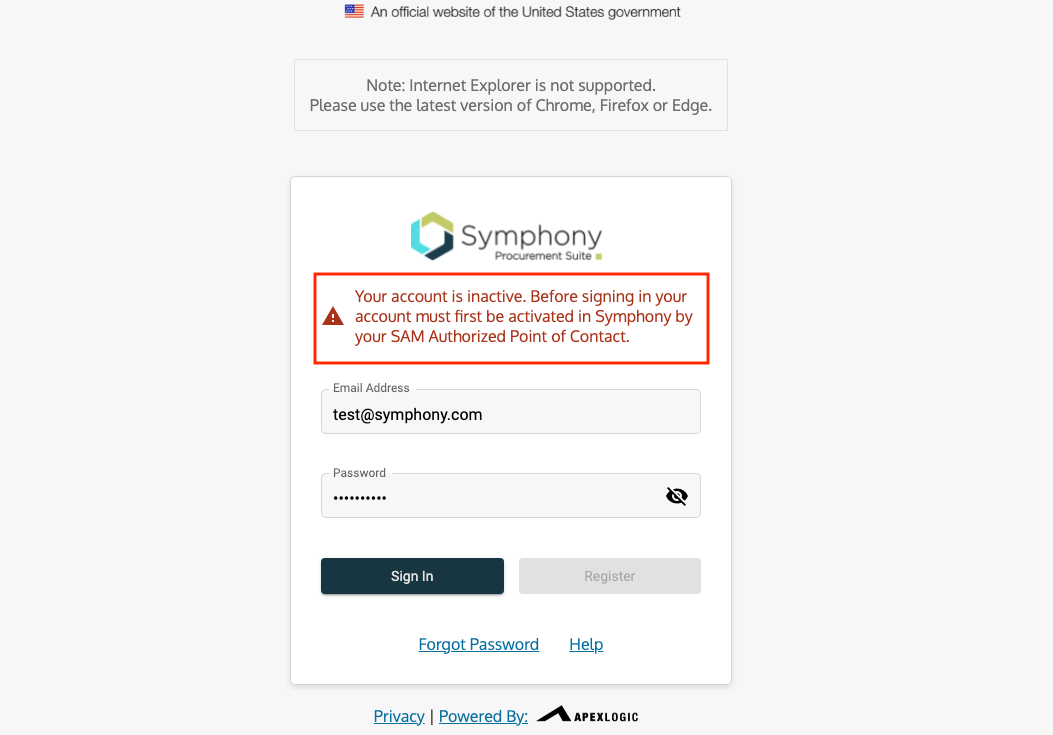This screenshot has height=735, width=1053.
Task: Click the ApexLogic logo in footer
Action: tap(588, 714)
